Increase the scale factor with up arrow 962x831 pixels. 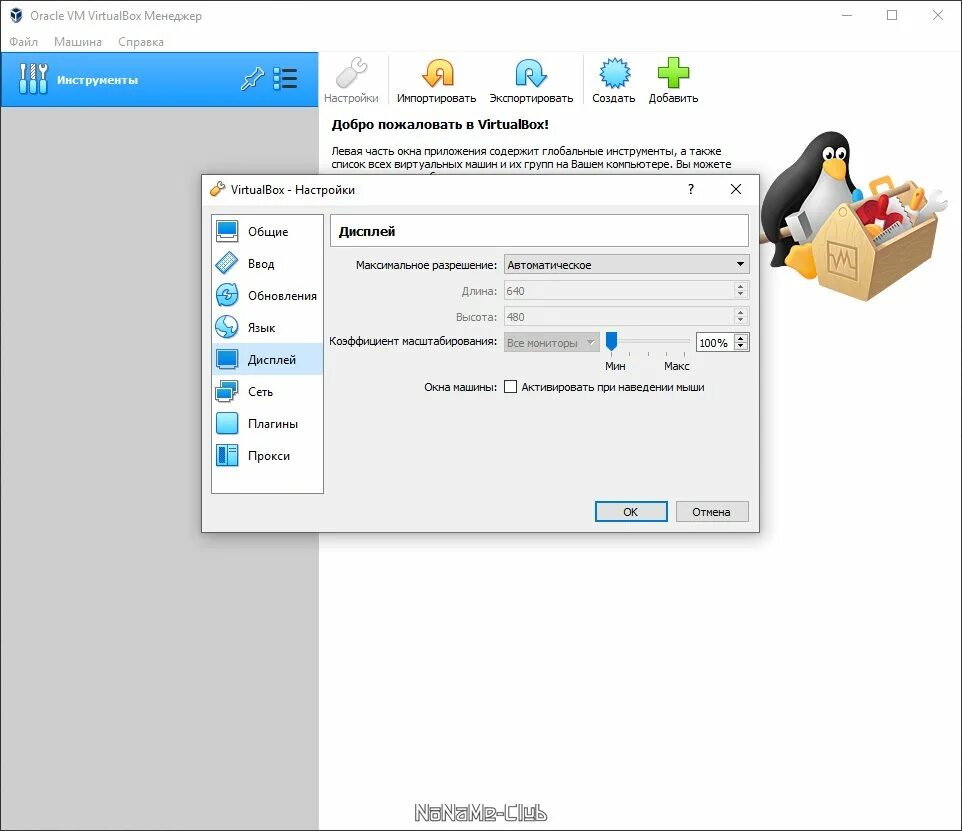pos(741,338)
